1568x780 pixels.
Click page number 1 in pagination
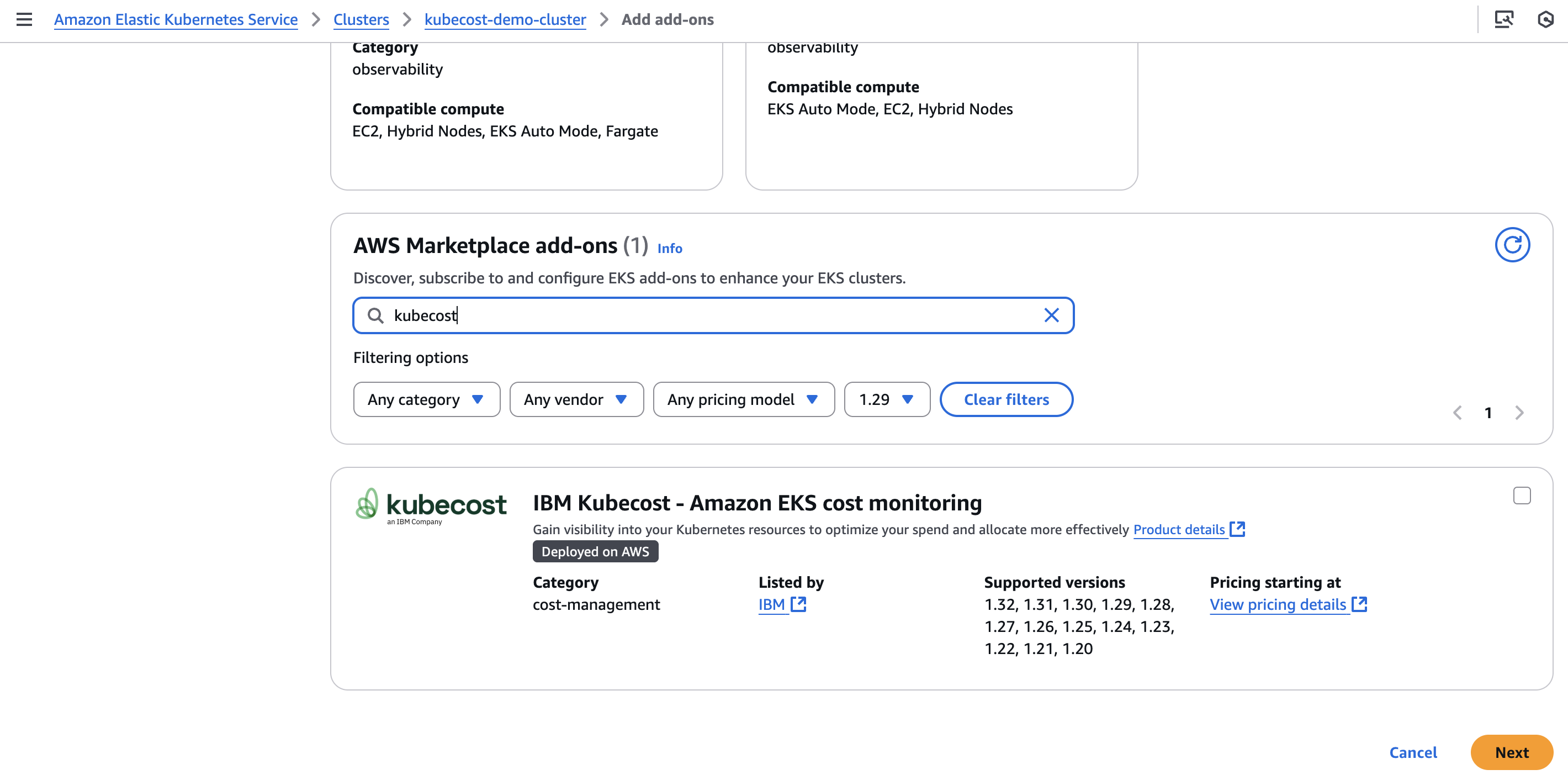click(1488, 413)
